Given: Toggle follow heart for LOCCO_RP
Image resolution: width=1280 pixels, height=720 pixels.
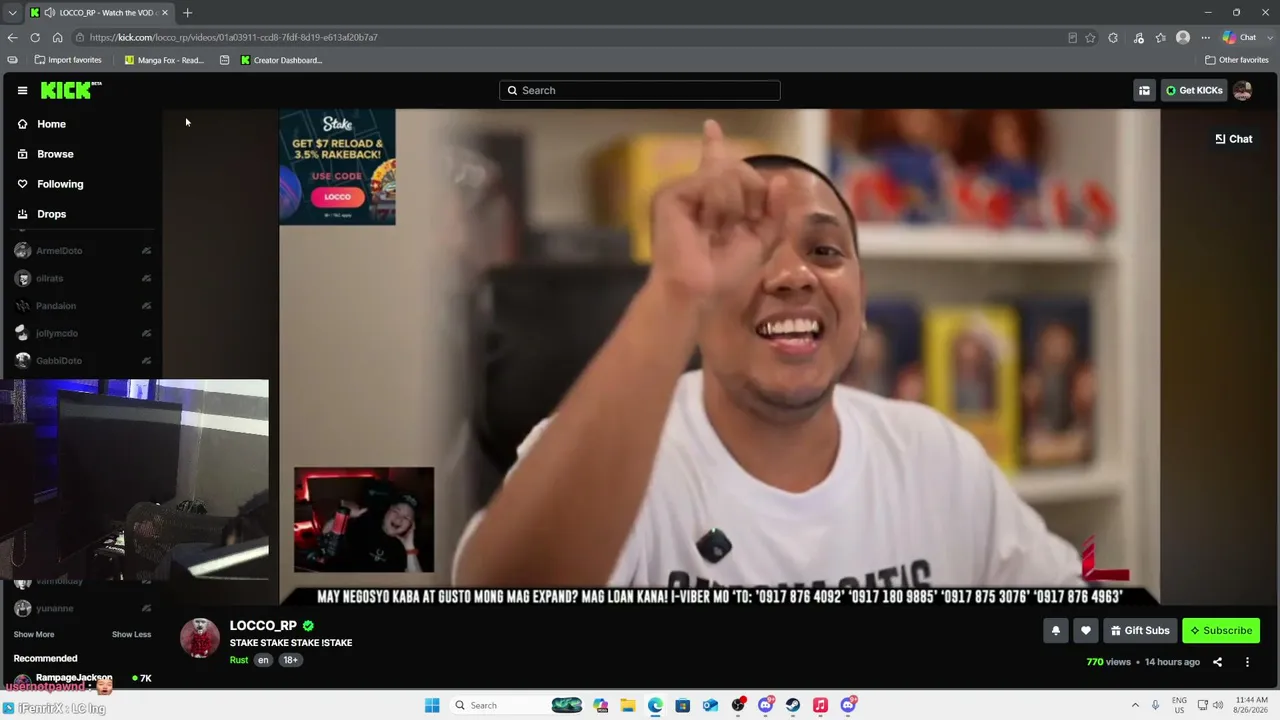Looking at the screenshot, I should coord(1085,631).
